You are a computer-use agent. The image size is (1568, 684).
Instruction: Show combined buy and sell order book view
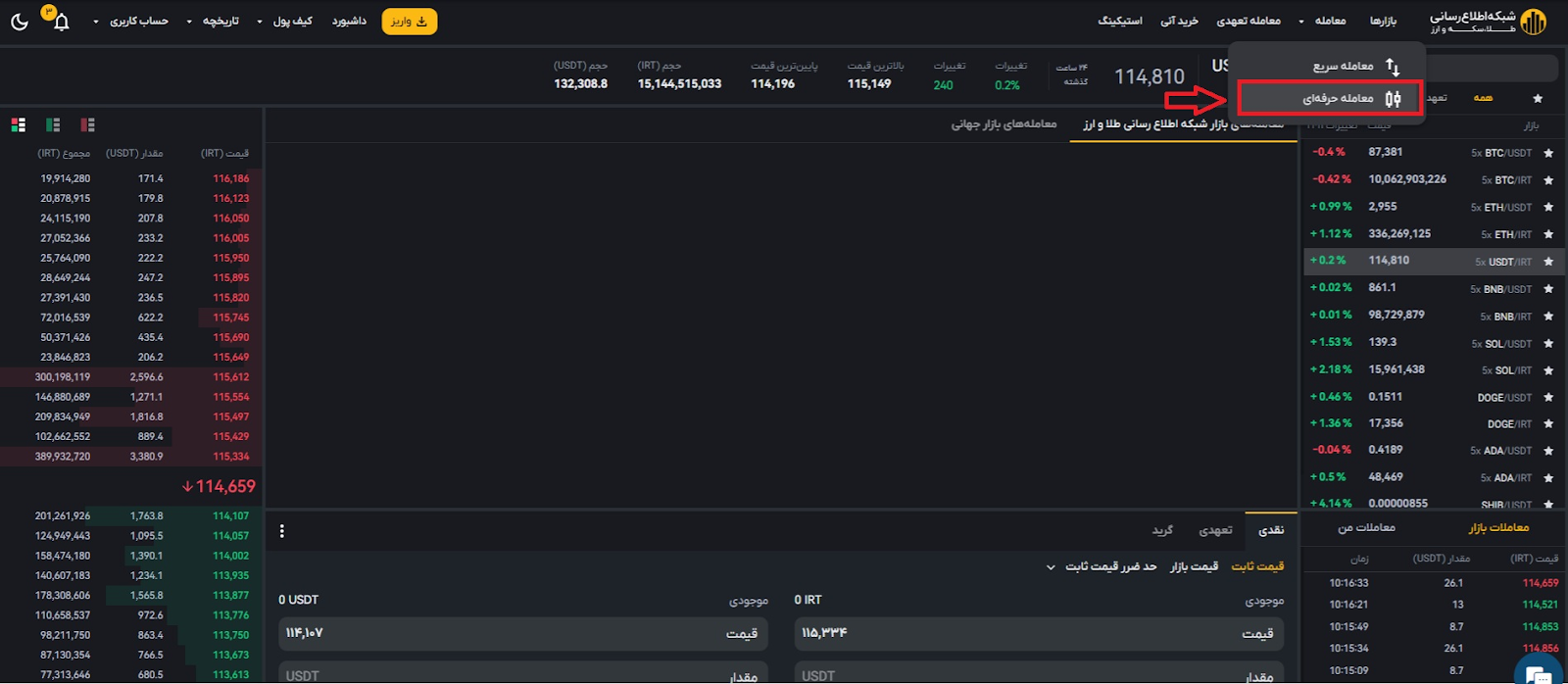[19, 124]
